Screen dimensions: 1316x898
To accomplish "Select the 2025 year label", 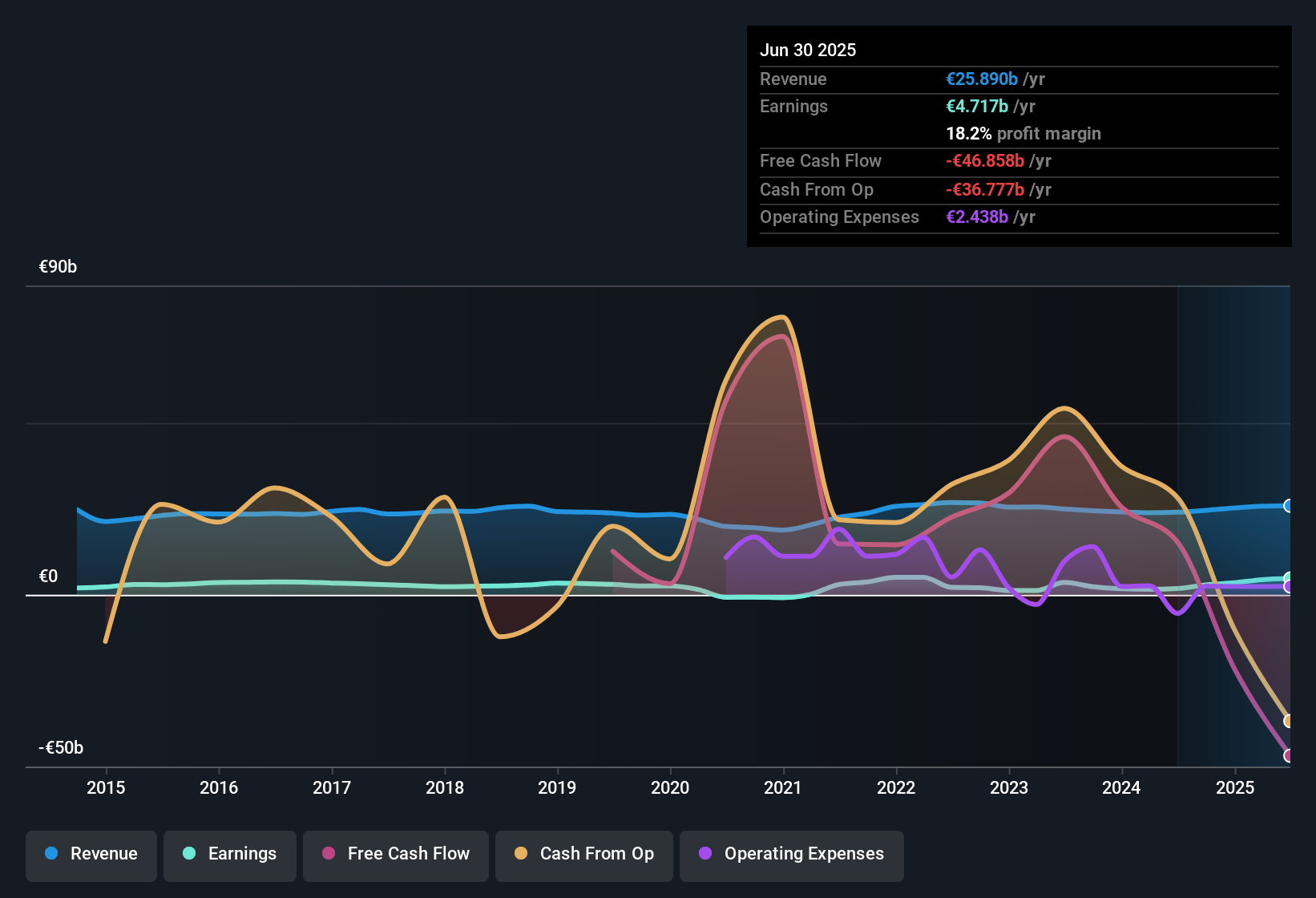I will coord(1235,788).
